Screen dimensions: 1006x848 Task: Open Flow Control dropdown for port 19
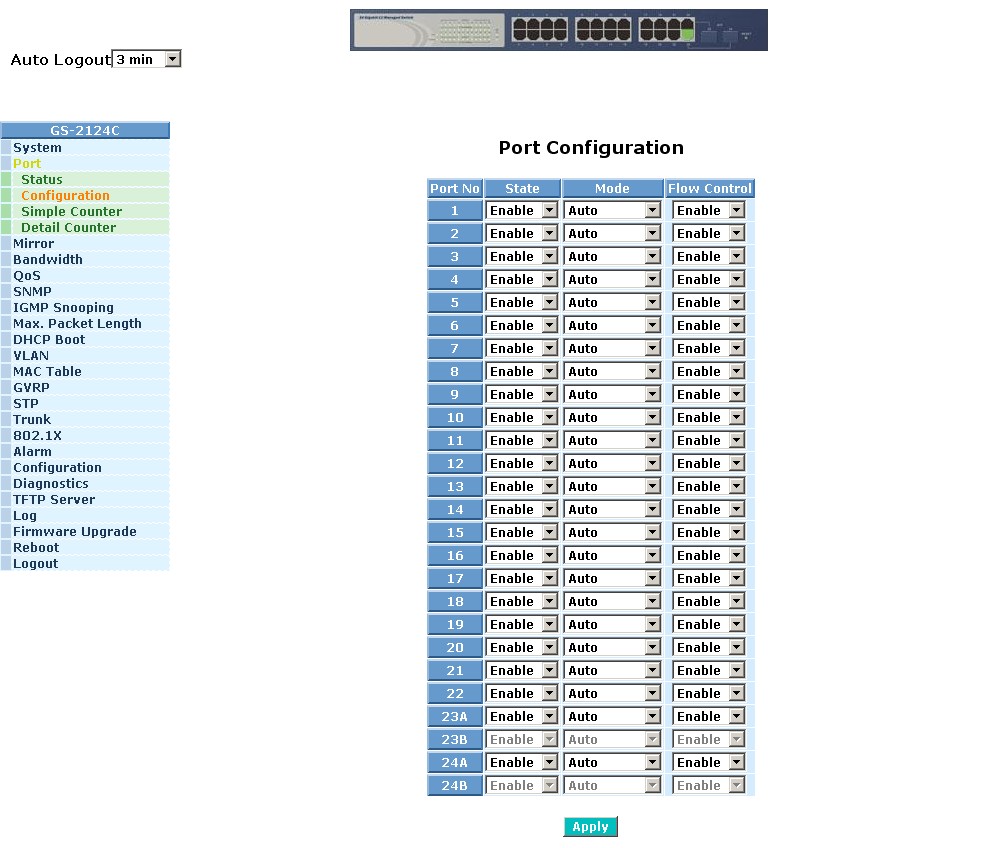coord(708,624)
